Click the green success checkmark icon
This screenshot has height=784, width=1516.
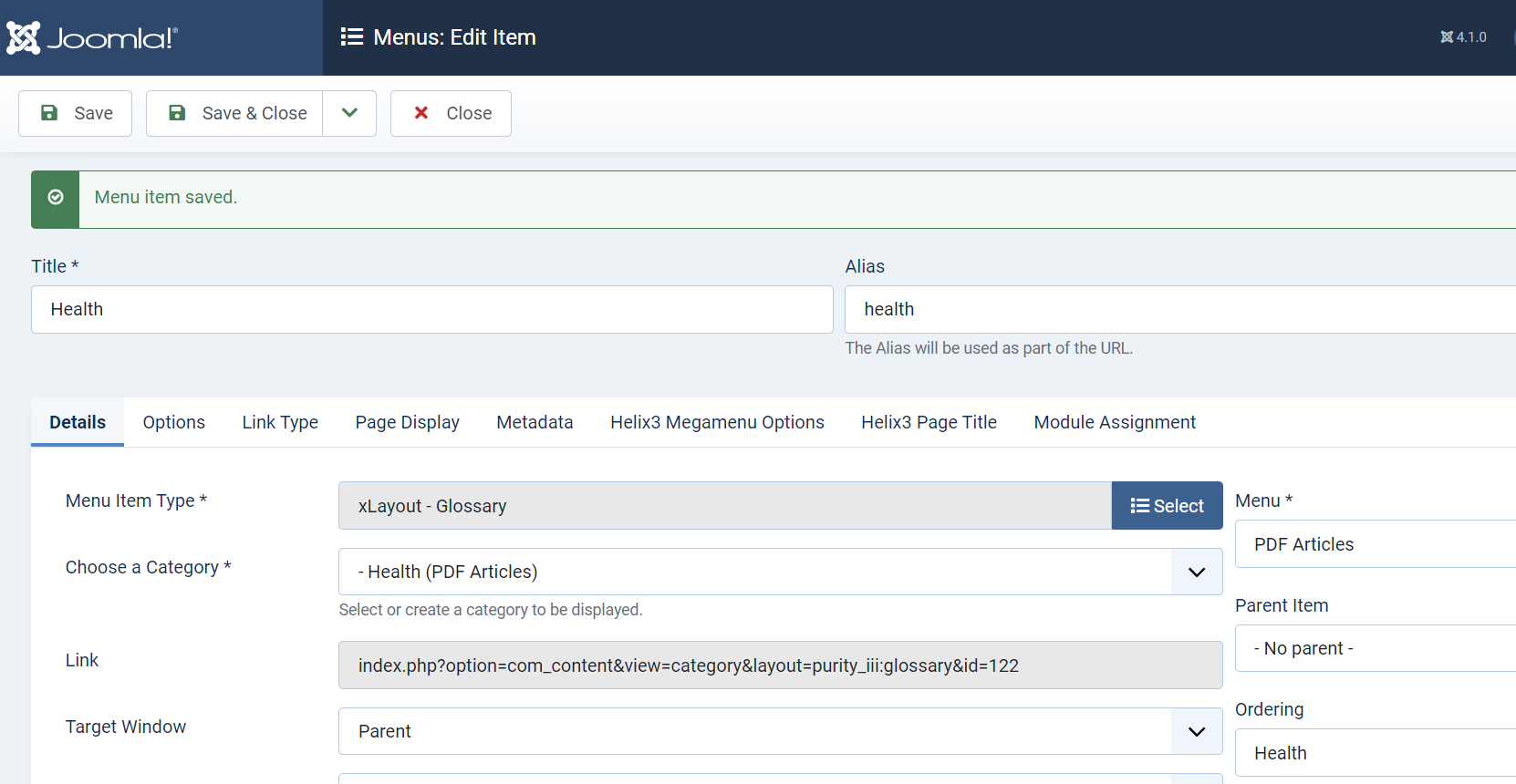(56, 198)
